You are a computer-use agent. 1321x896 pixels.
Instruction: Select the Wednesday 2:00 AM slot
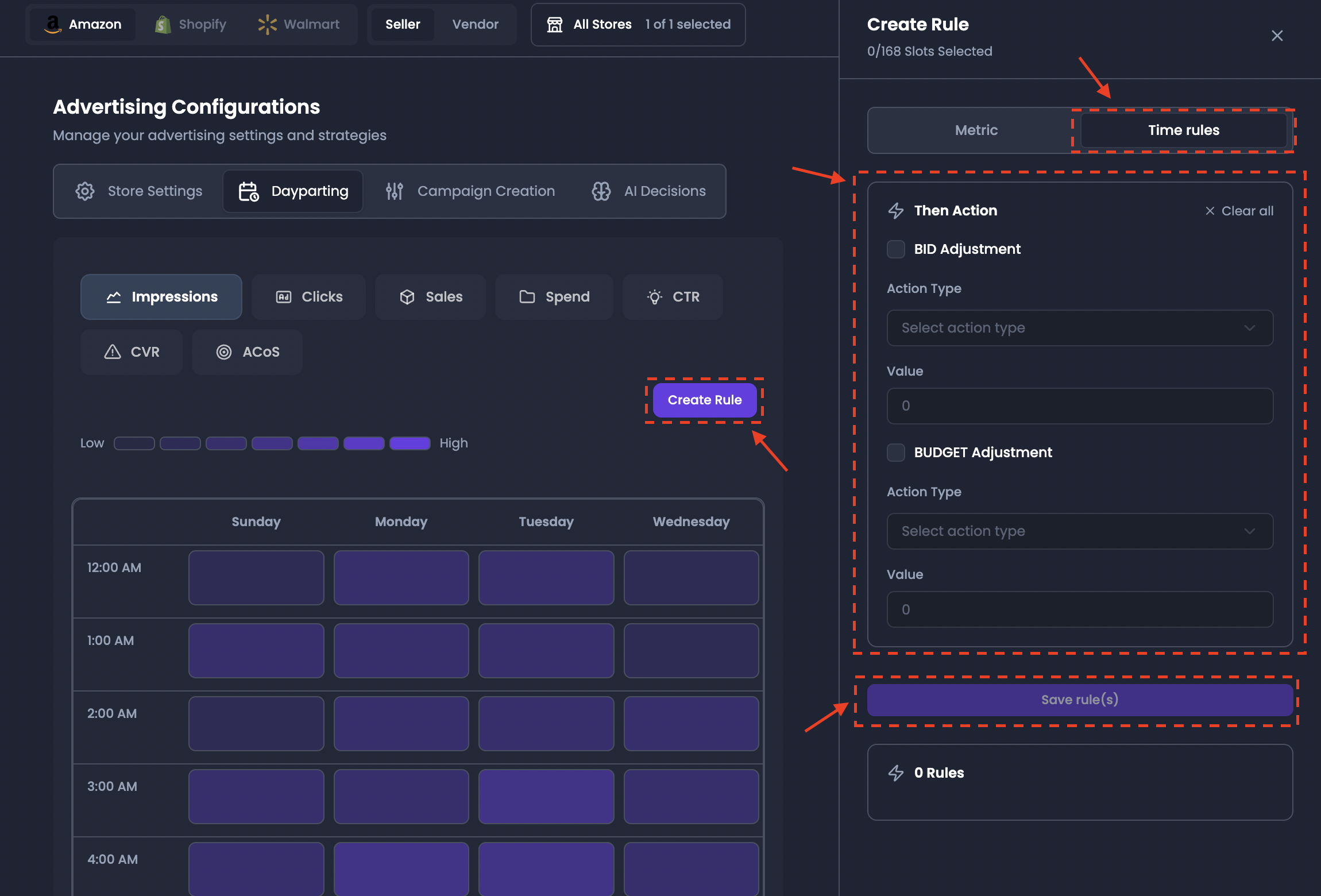coord(692,724)
